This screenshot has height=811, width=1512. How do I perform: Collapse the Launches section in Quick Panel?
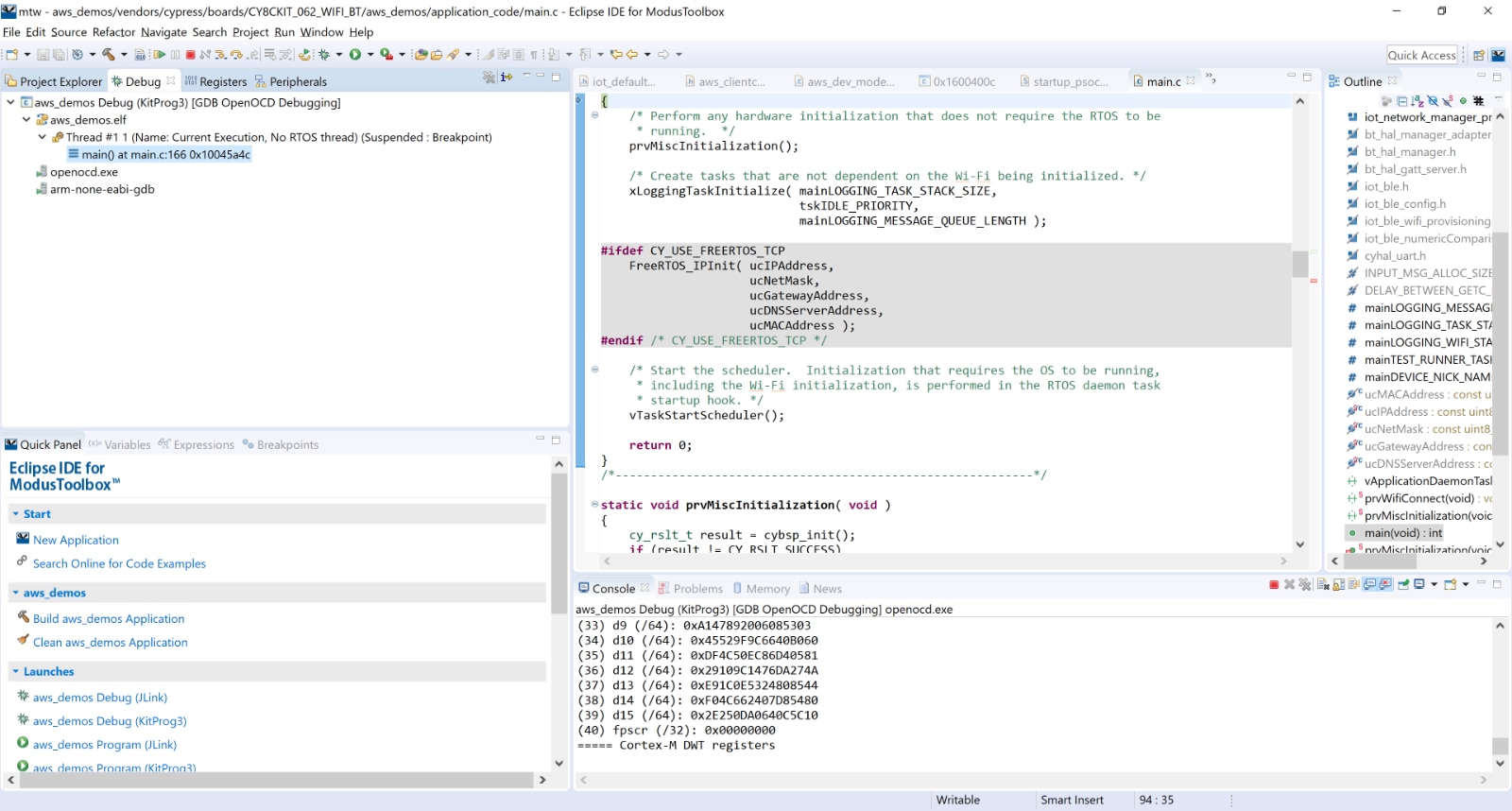point(15,672)
